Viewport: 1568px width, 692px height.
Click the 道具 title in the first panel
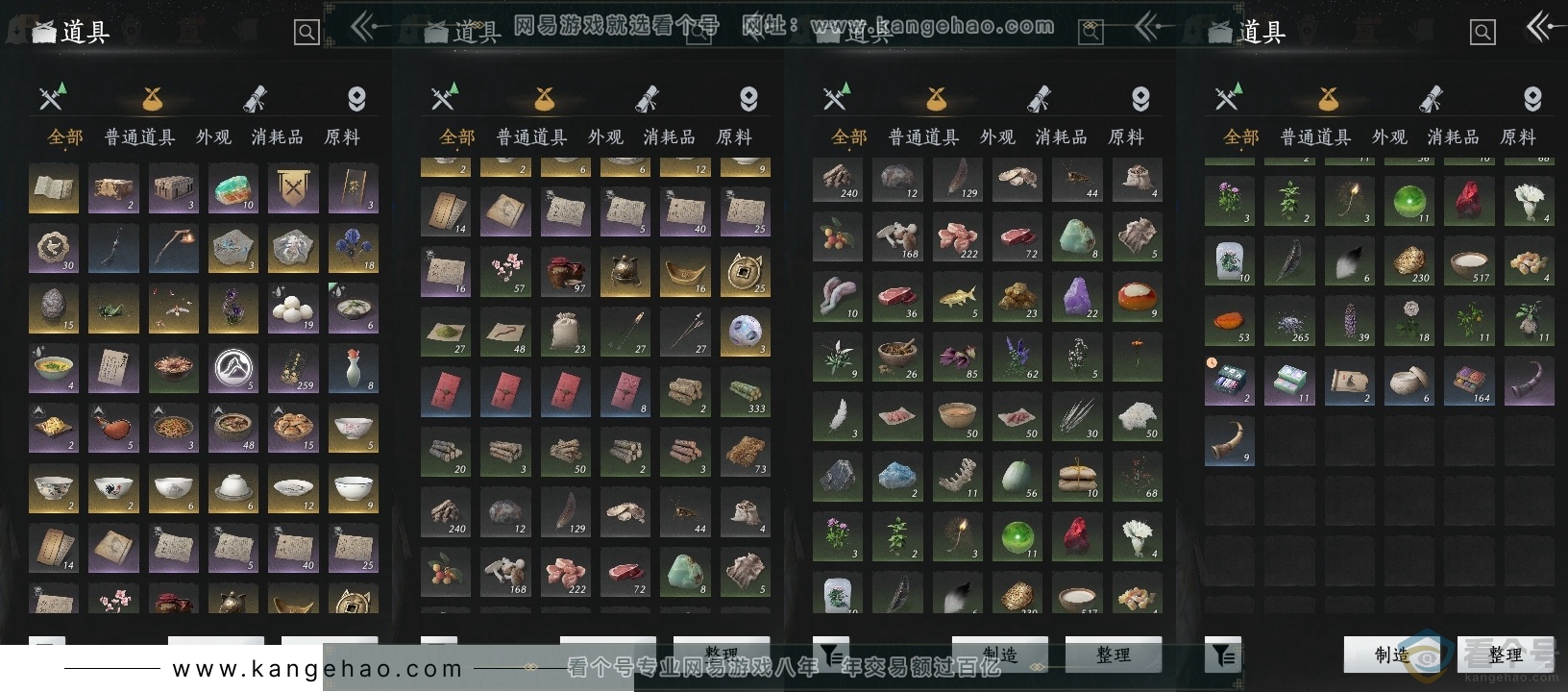[x=86, y=33]
